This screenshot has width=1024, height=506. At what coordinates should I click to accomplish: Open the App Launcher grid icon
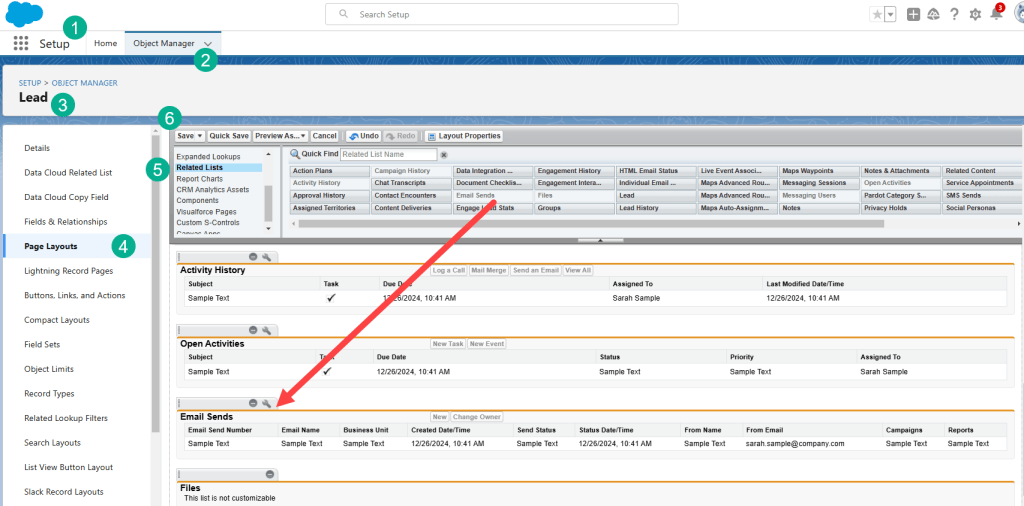(21, 44)
